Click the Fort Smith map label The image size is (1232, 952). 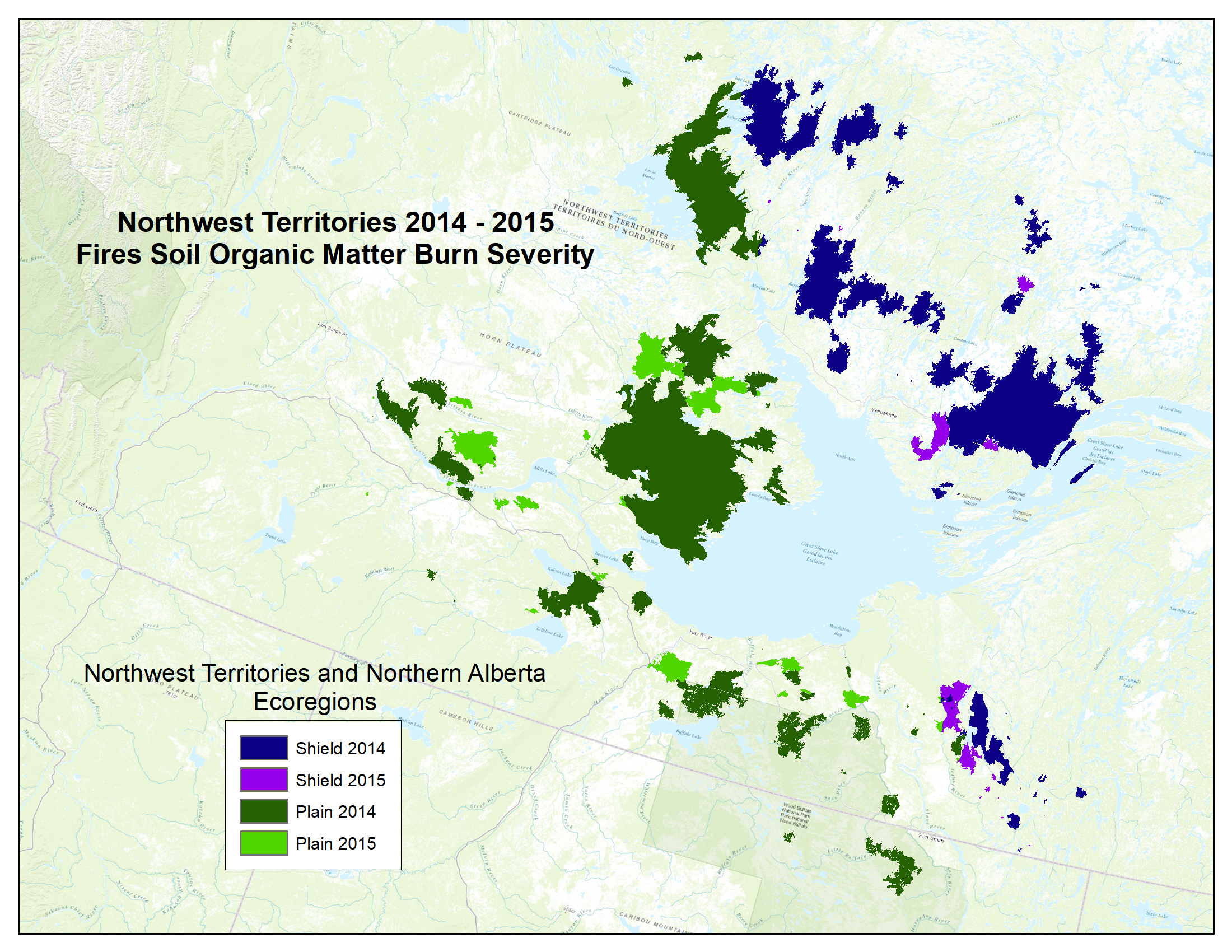[x=931, y=838]
